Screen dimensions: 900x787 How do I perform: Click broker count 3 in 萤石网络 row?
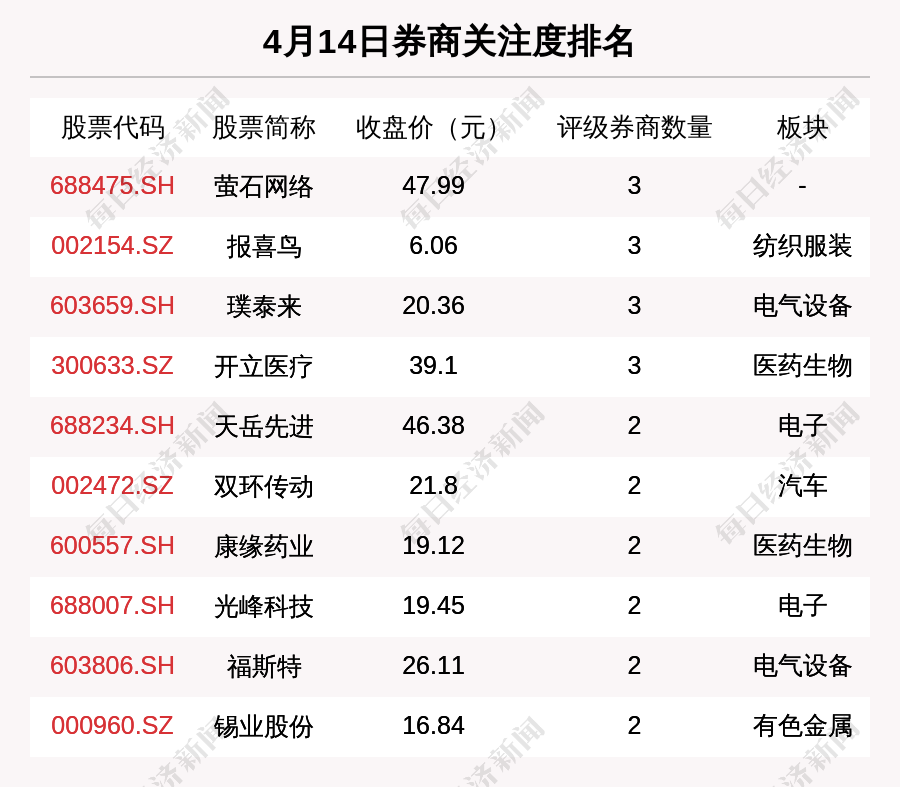tap(634, 186)
